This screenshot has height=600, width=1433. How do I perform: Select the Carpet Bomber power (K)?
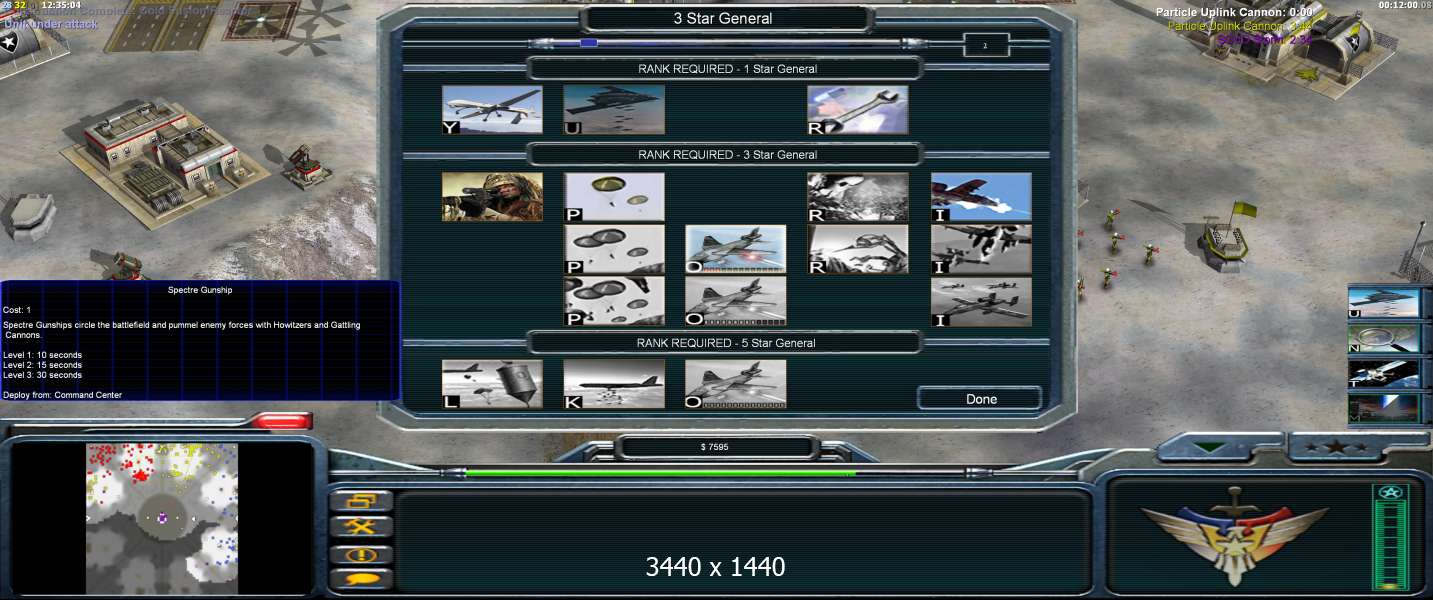(614, 384)
